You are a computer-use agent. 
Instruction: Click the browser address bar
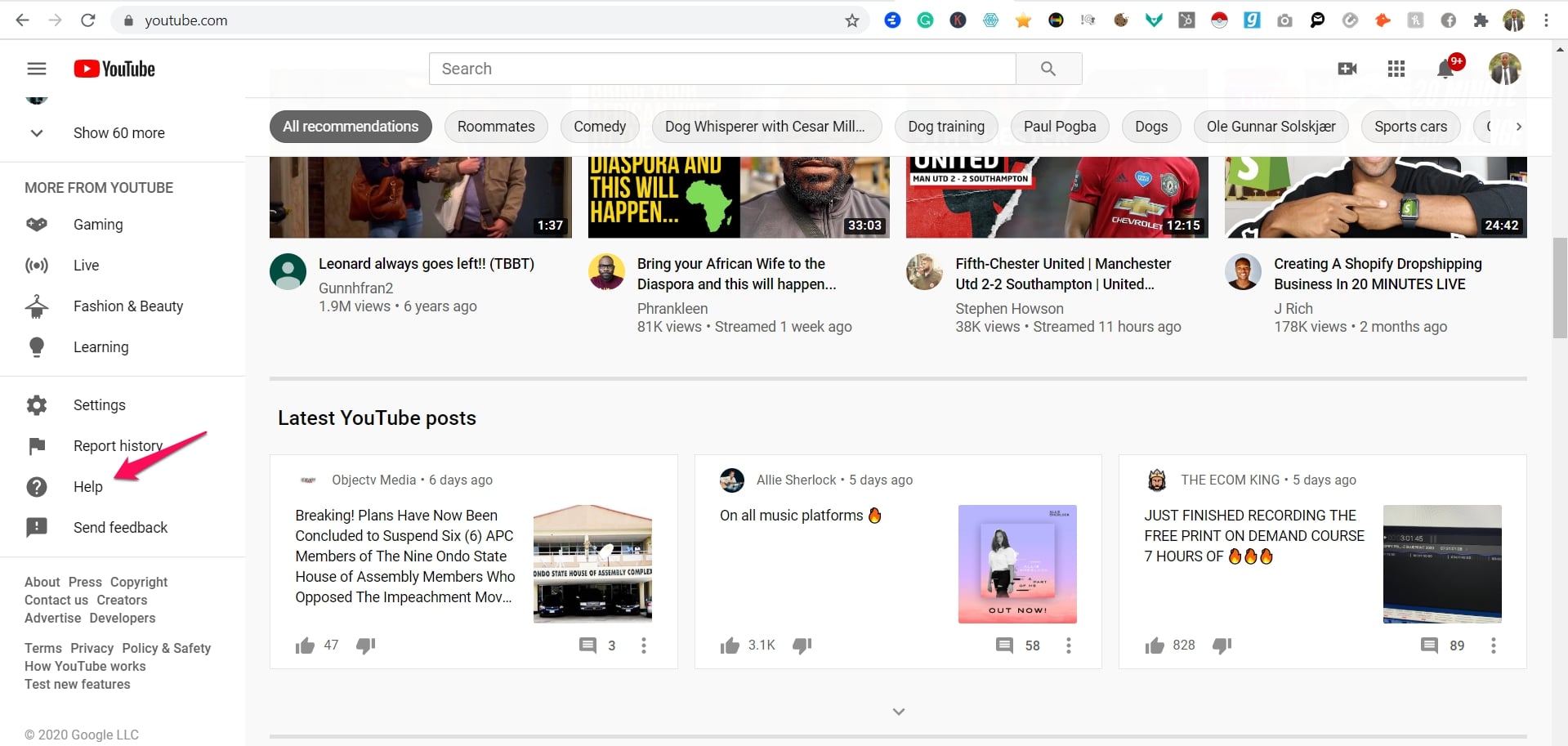(x=490, y=20)
